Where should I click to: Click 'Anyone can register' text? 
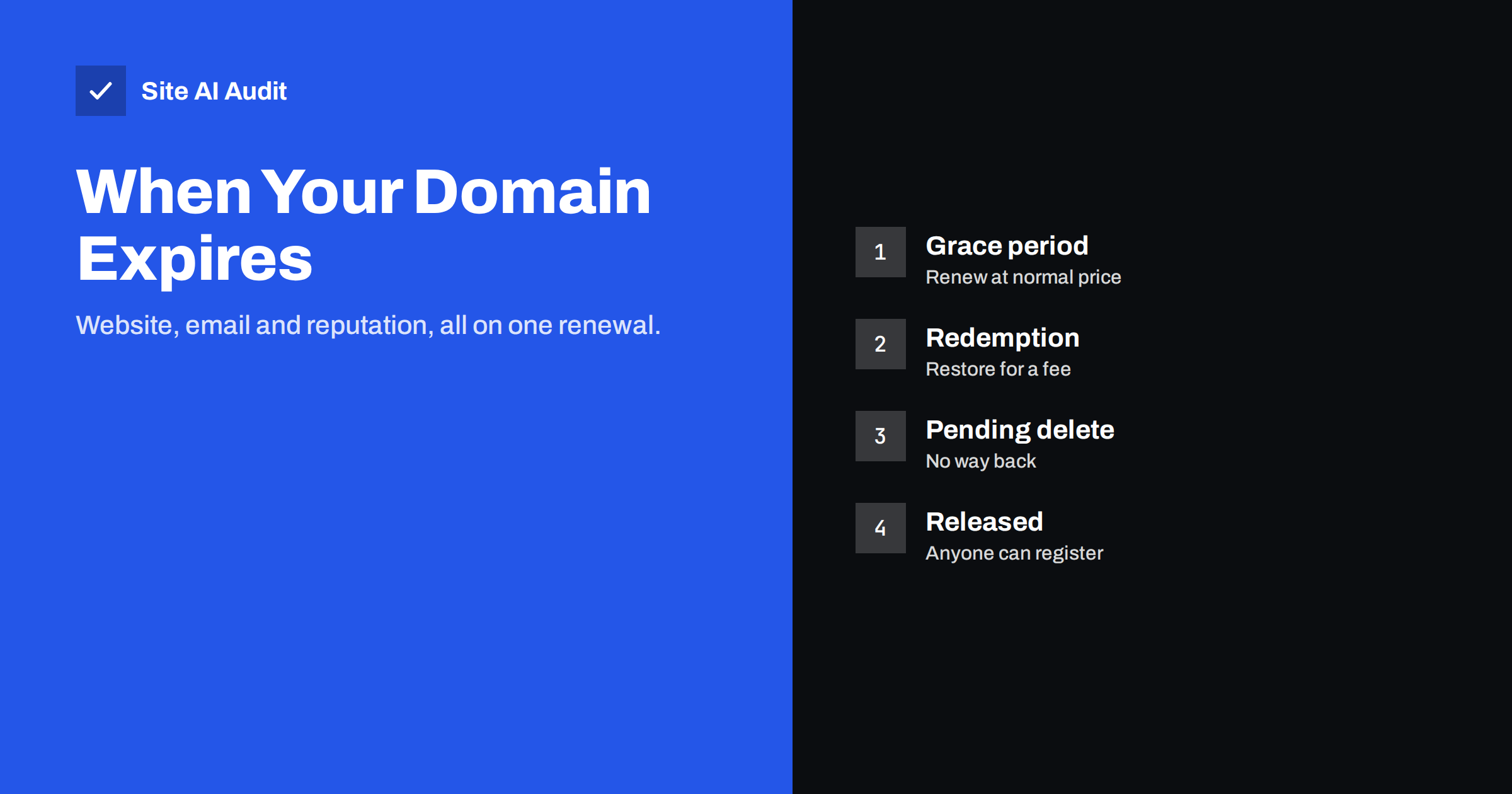pos(1014,553)
